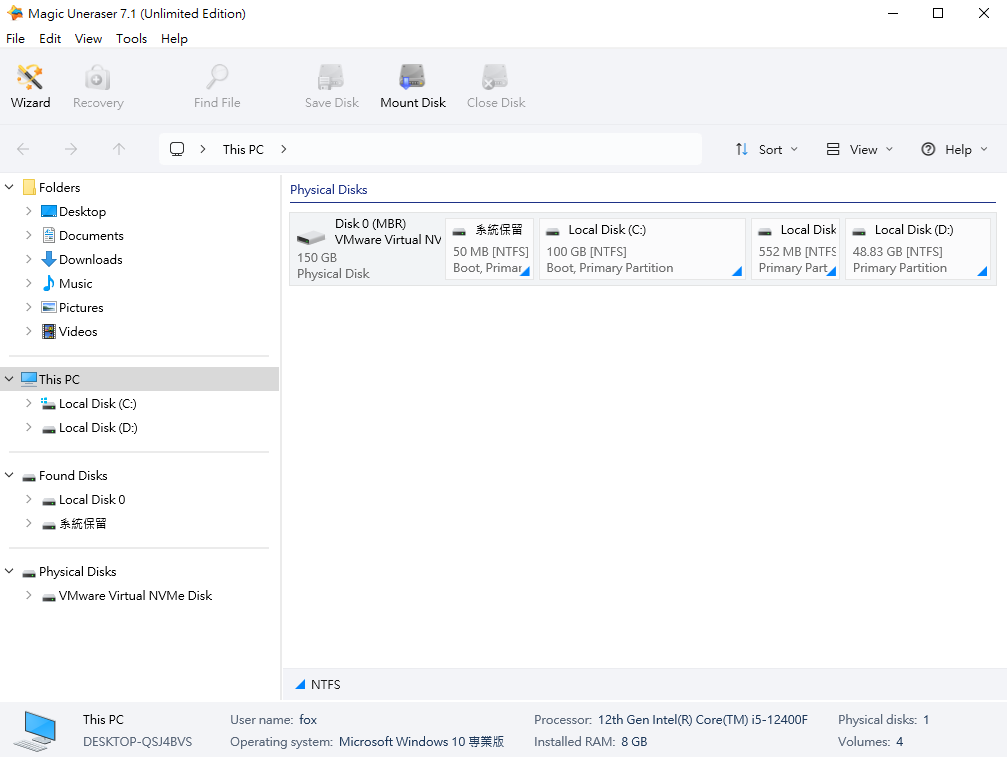Click This PC in the address breadcrumb

pos(243,150)
